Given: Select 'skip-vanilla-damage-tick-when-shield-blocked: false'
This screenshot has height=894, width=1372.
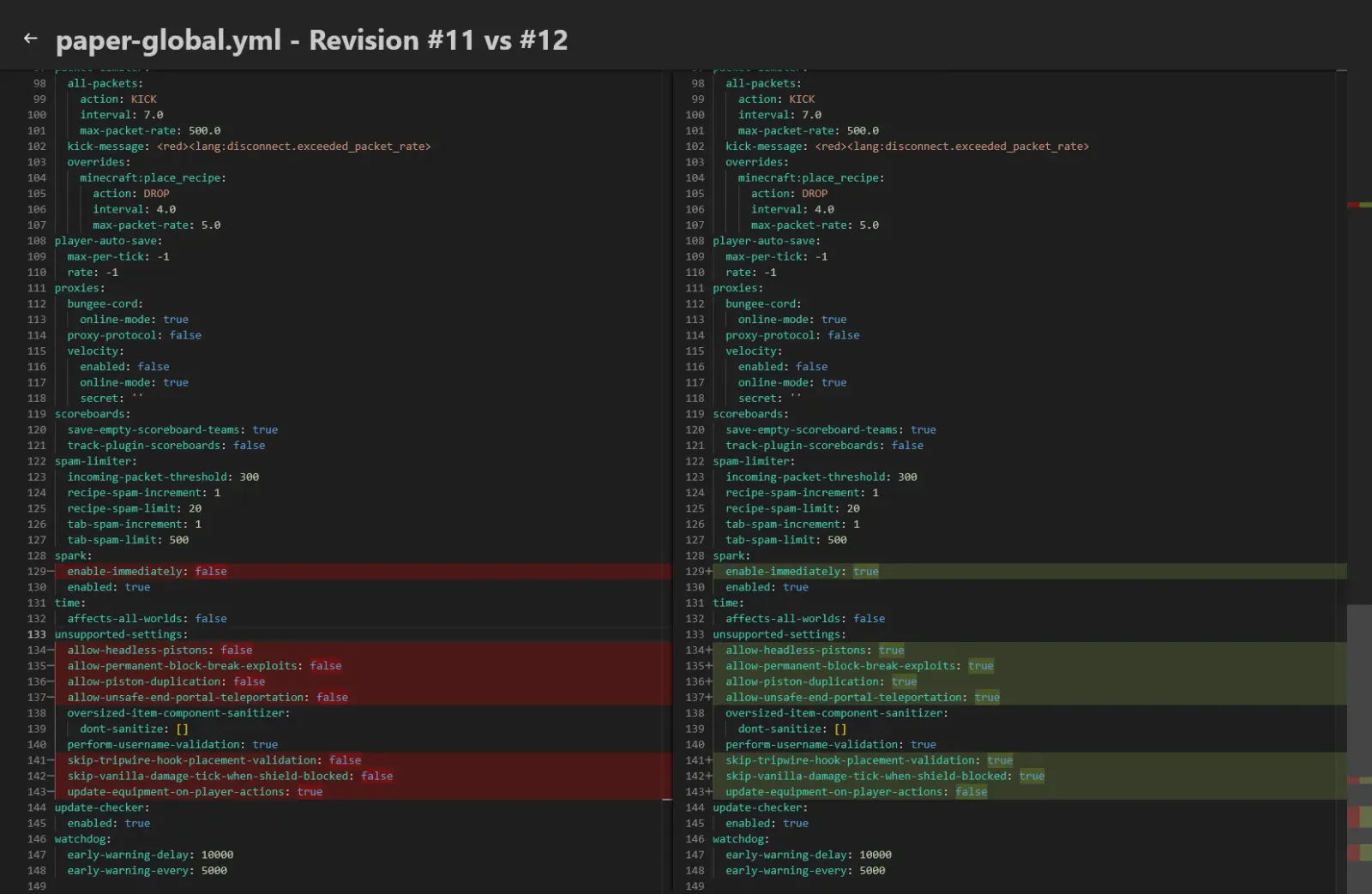Looking at the screenshot, I should pyautogui.click(x=230, y=777).
